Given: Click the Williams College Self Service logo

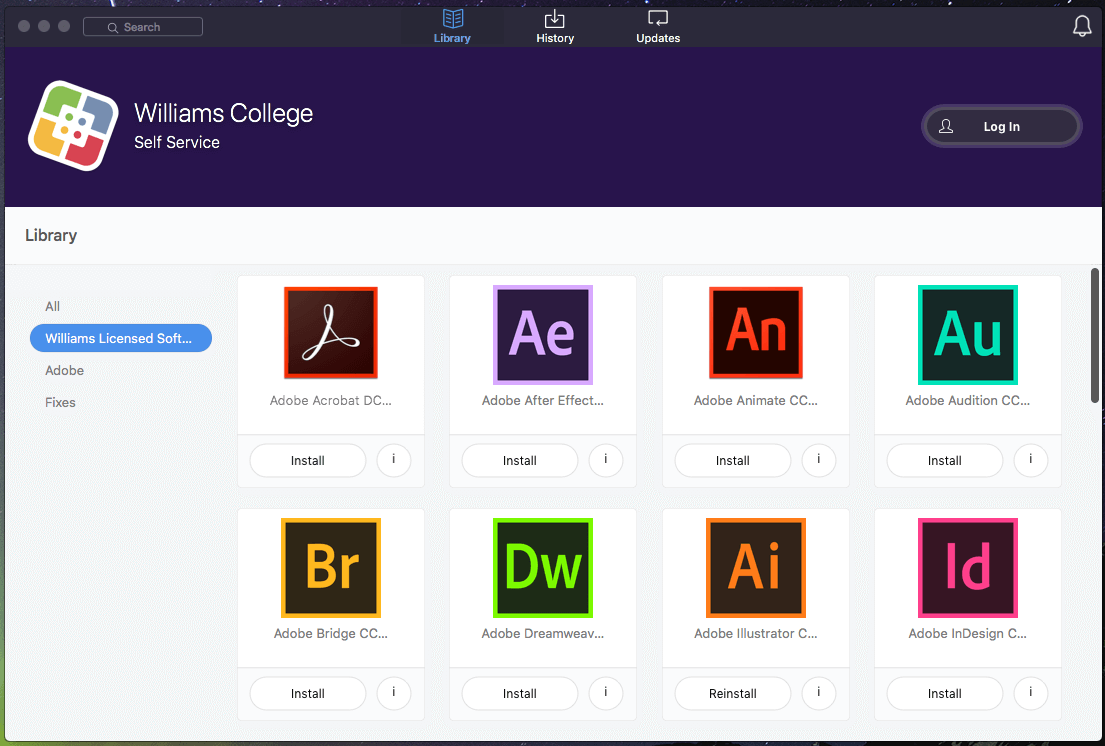Looking at the screenshot, I should click(66, 126).
